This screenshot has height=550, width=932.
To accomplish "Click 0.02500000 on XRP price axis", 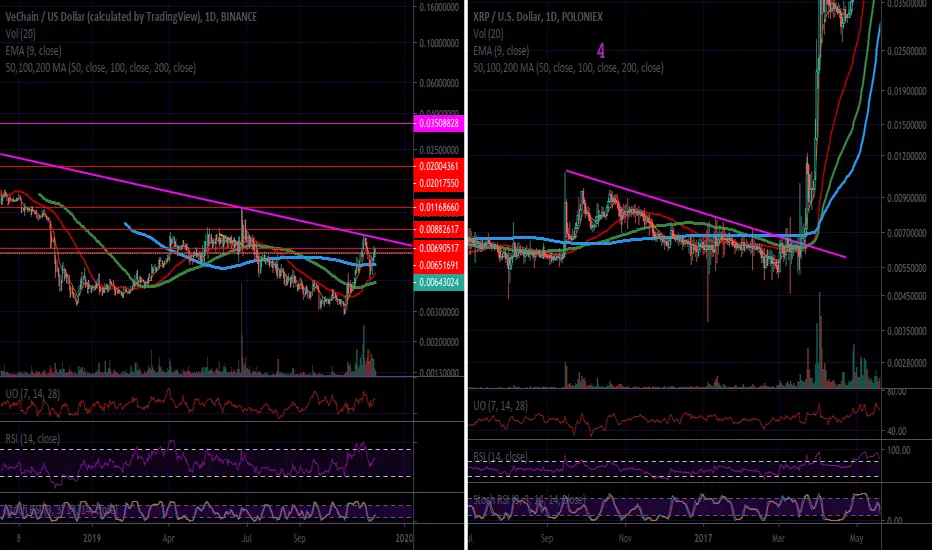I will point(907,52).
